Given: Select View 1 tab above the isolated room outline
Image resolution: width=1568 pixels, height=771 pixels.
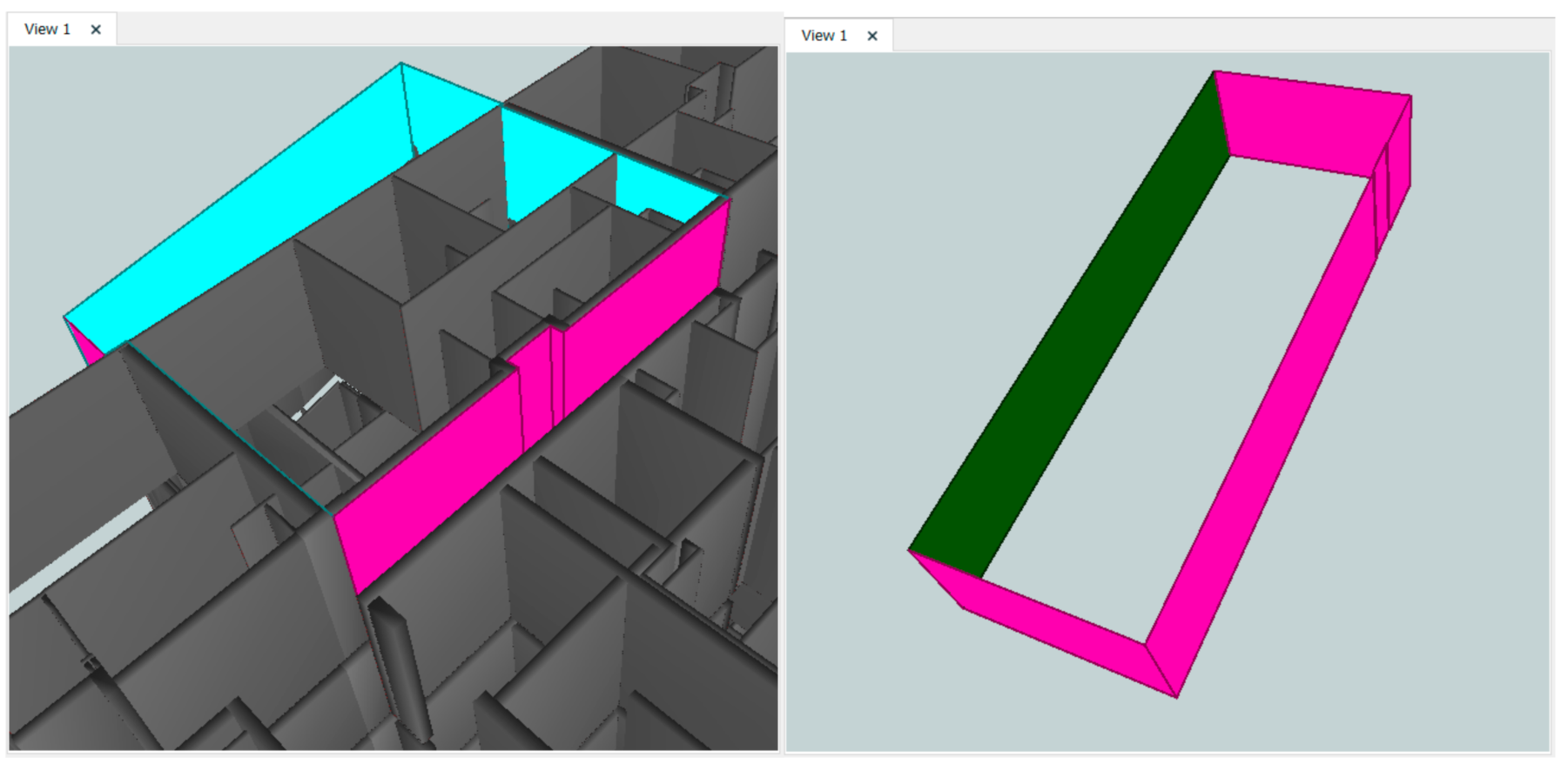Looking at the screenshot, I should [824, 36].
